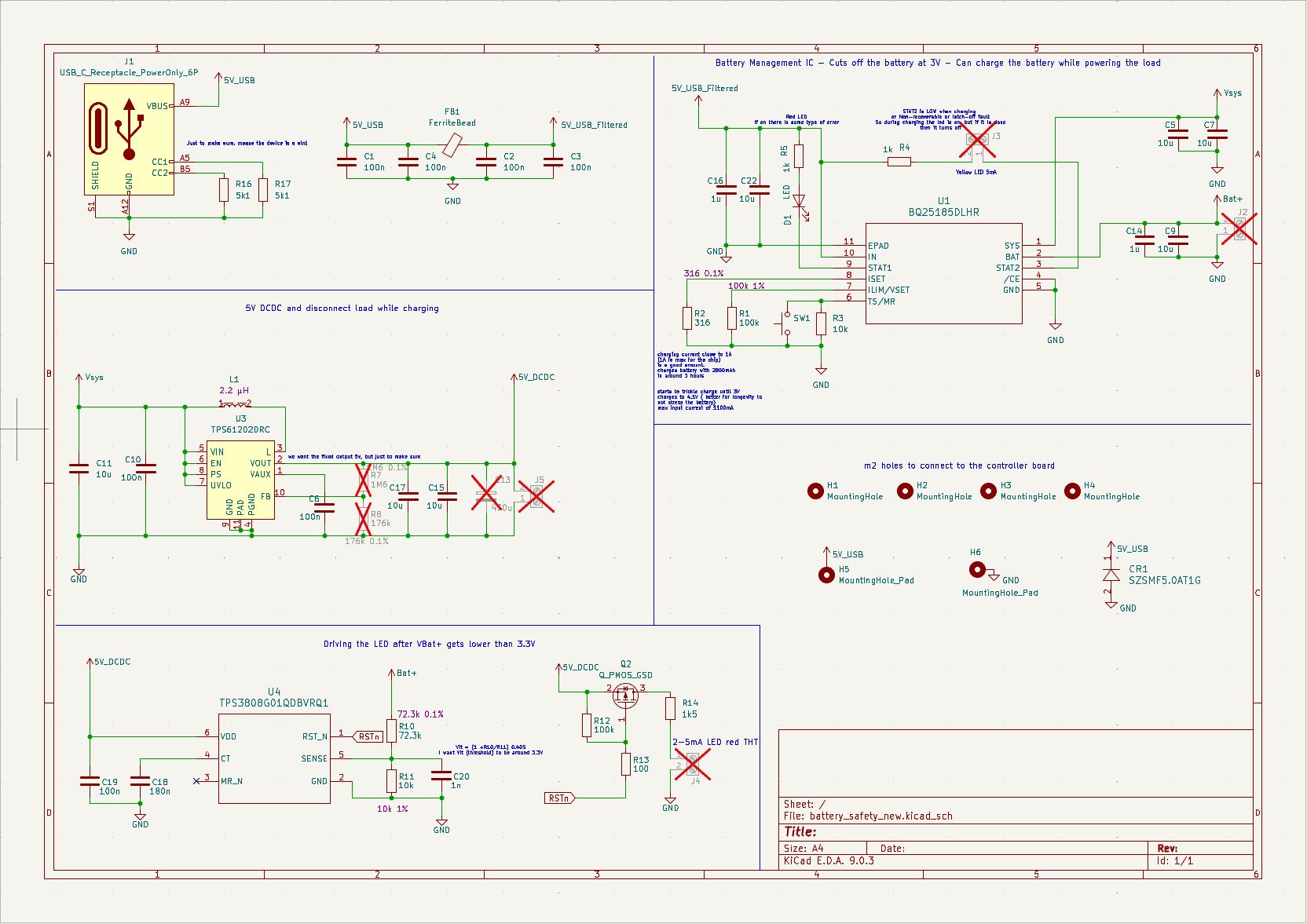Click the FB1 FerriteBead component
Screen dimensions: 1307x924
tap(453, 144)
